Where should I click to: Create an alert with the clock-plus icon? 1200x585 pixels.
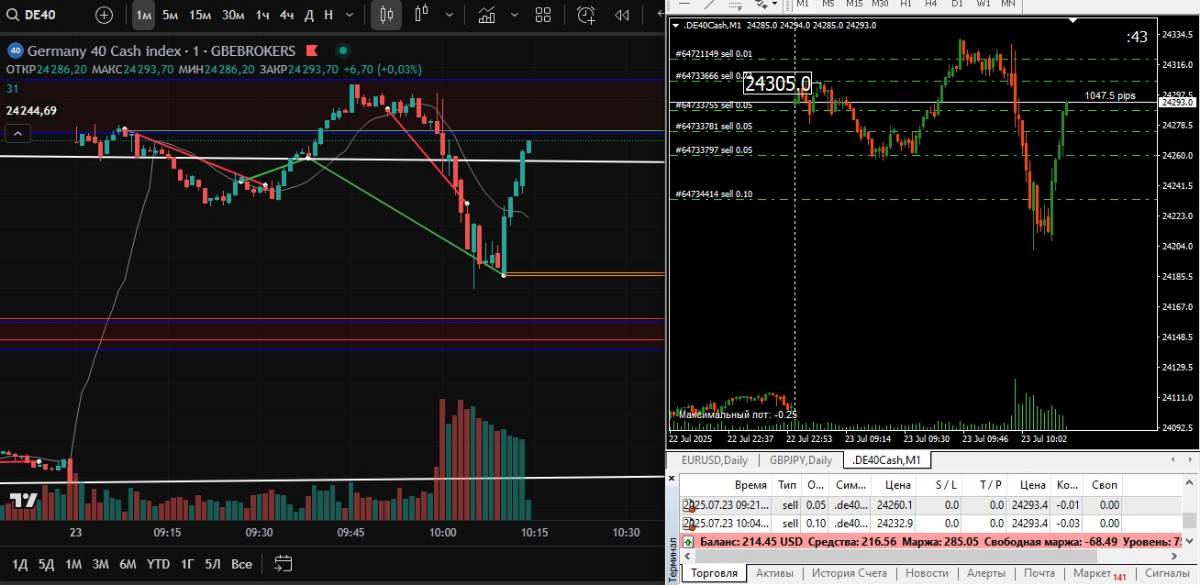586,15
